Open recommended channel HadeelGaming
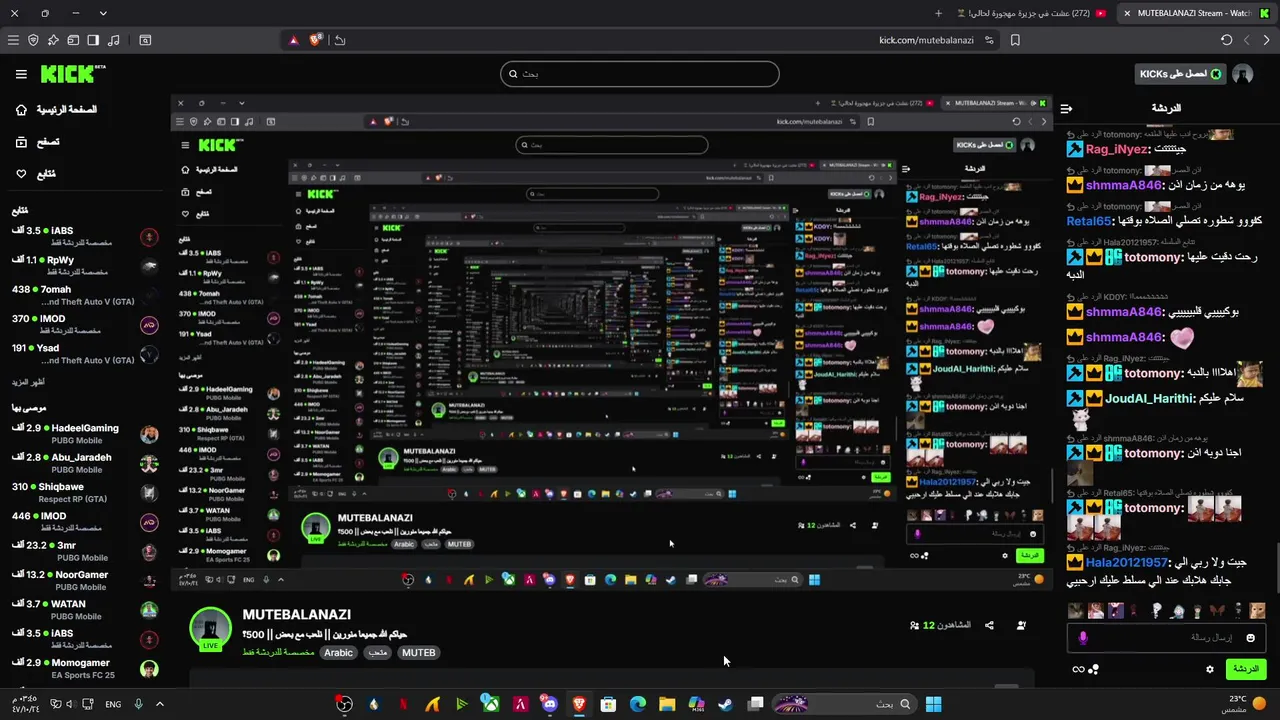The height and width of the screenshot is (720, 1280). point(85,434)
